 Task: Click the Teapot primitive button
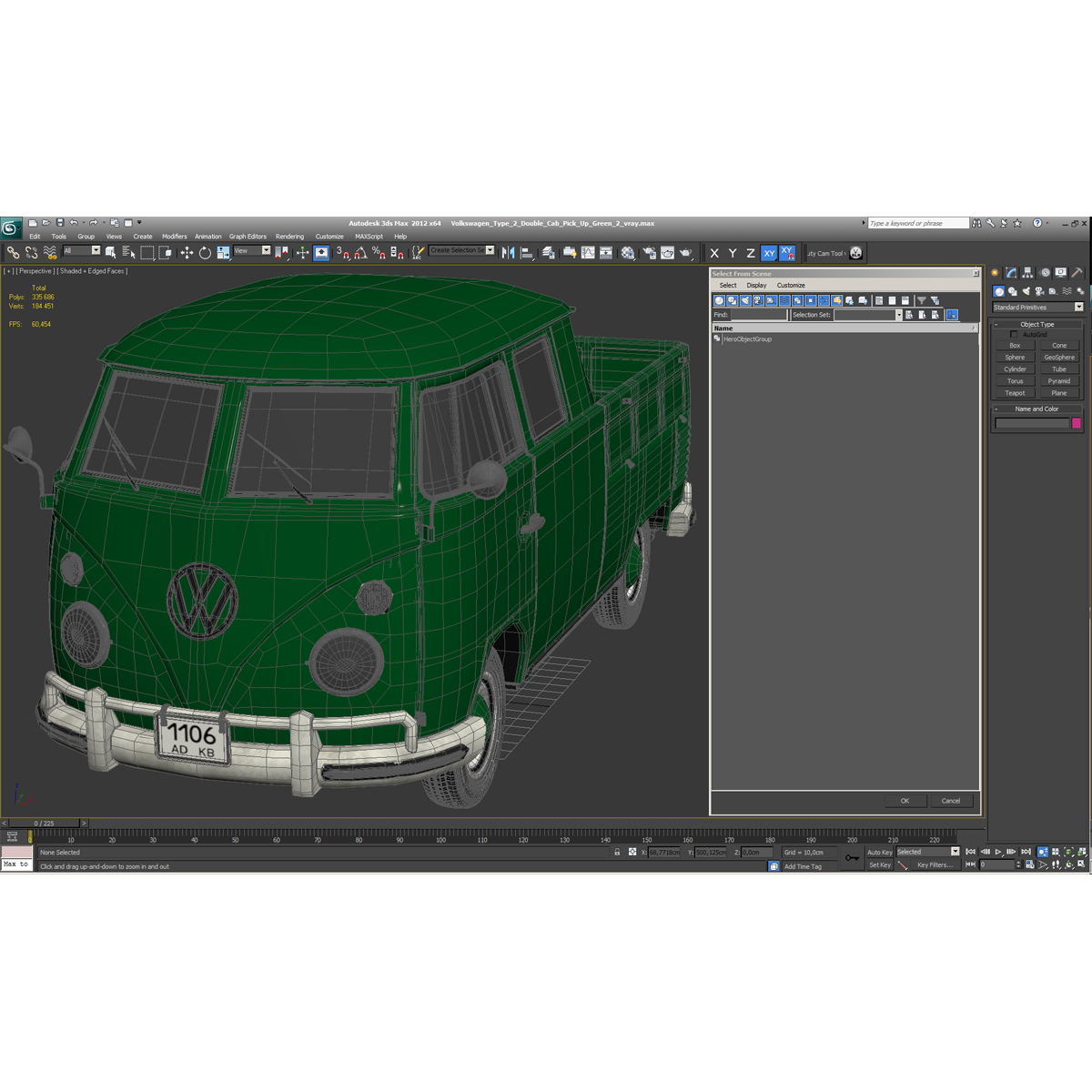[1015, 393]
